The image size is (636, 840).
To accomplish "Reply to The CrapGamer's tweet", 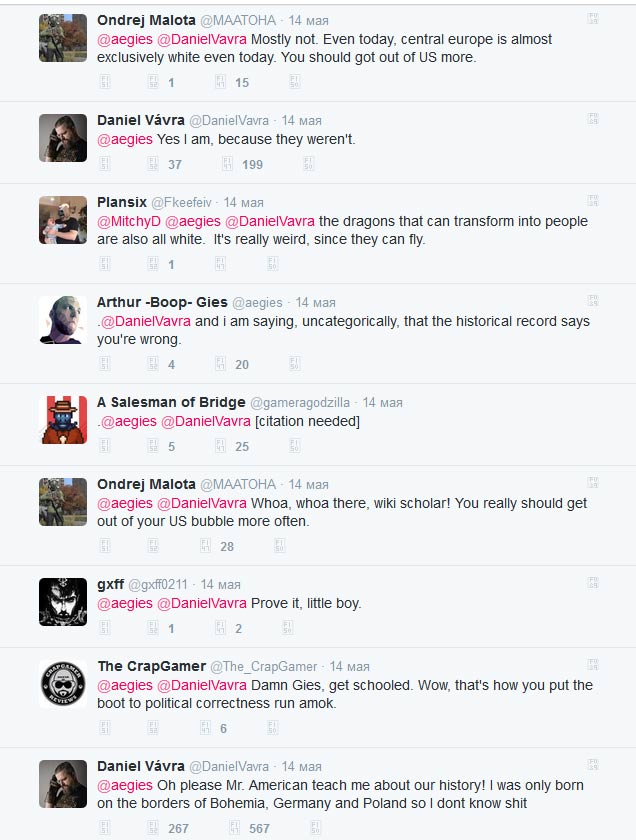I will point(106,729).
